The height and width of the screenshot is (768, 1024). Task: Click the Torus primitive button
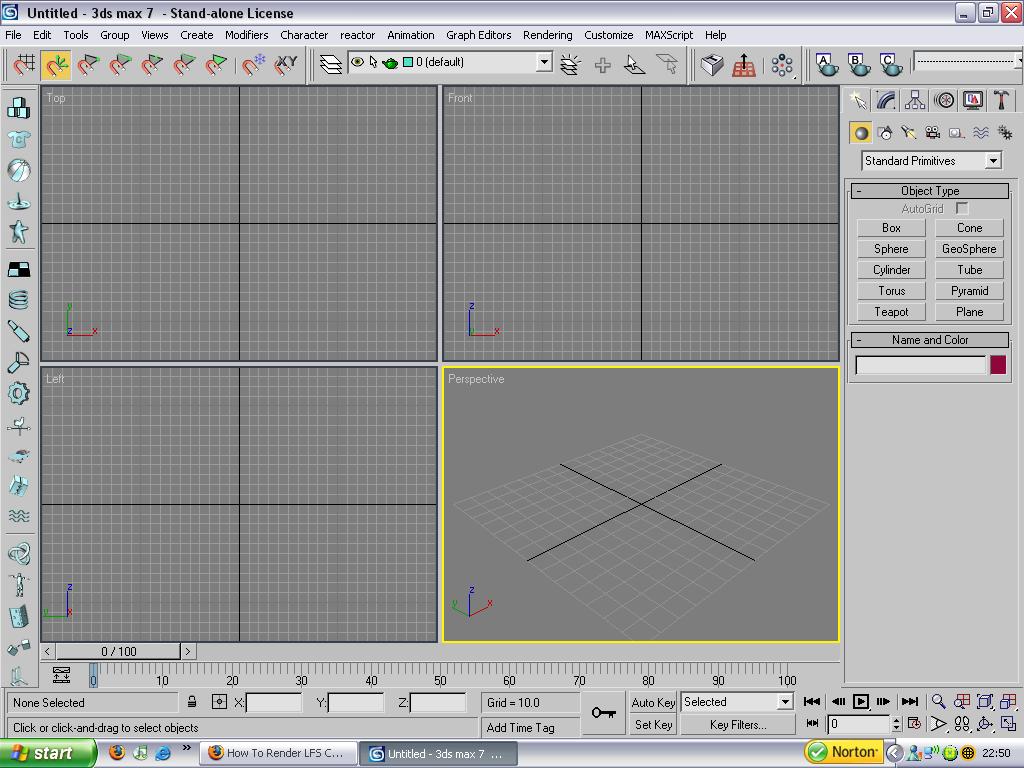[x=891, y=291]
